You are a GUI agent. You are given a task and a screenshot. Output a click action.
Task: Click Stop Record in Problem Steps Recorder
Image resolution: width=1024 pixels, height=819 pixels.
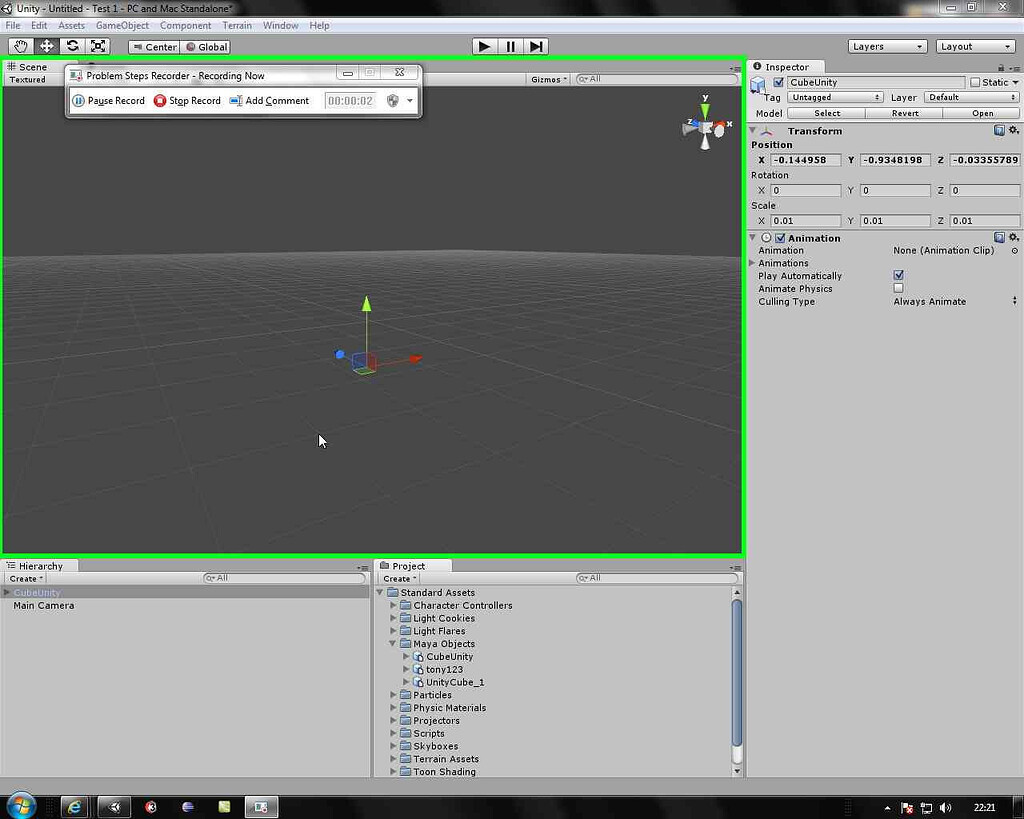point(187,100)
